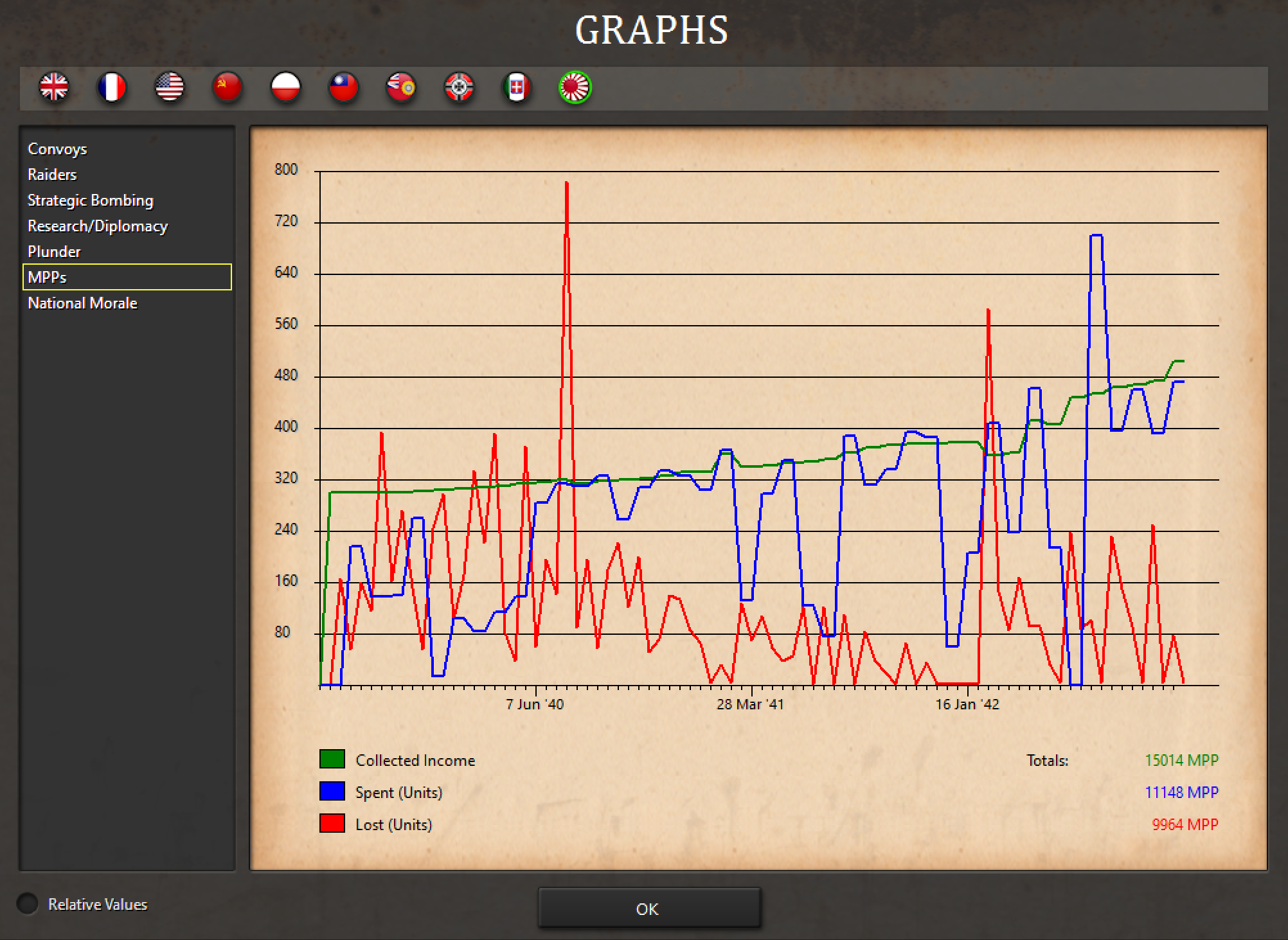Click the 160 y-axis label
The height and width of the screenshot is (940, 1288).
tap(286, 581)
